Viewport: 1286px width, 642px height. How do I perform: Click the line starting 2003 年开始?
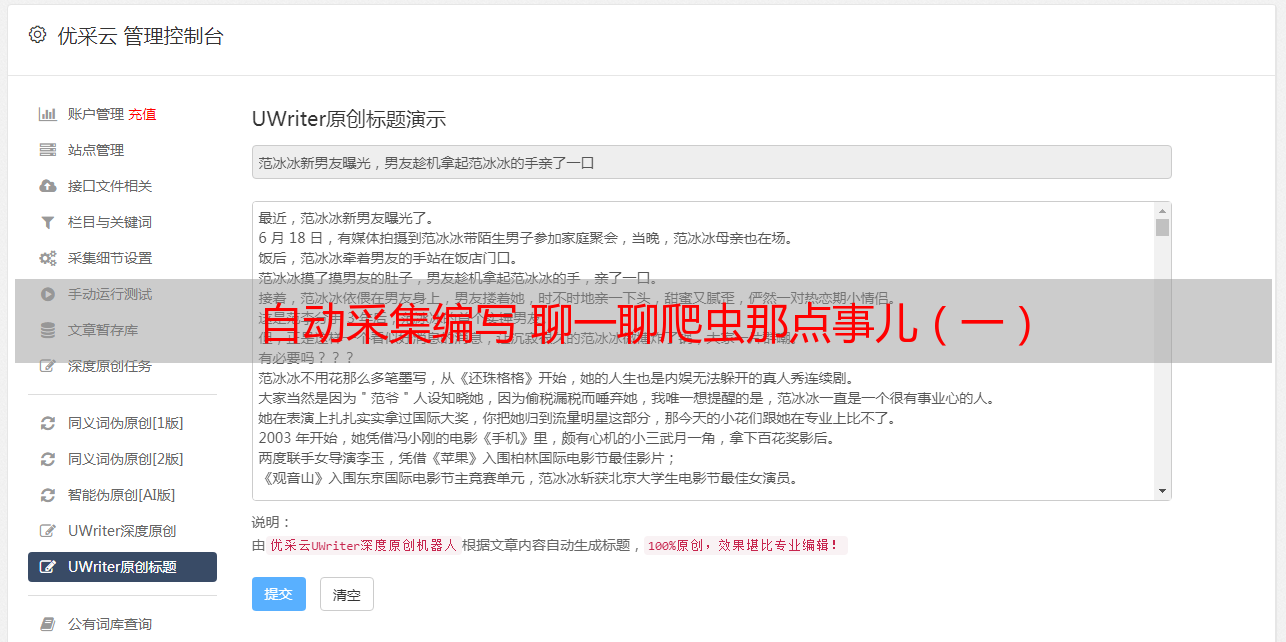[x=546, y=438]
